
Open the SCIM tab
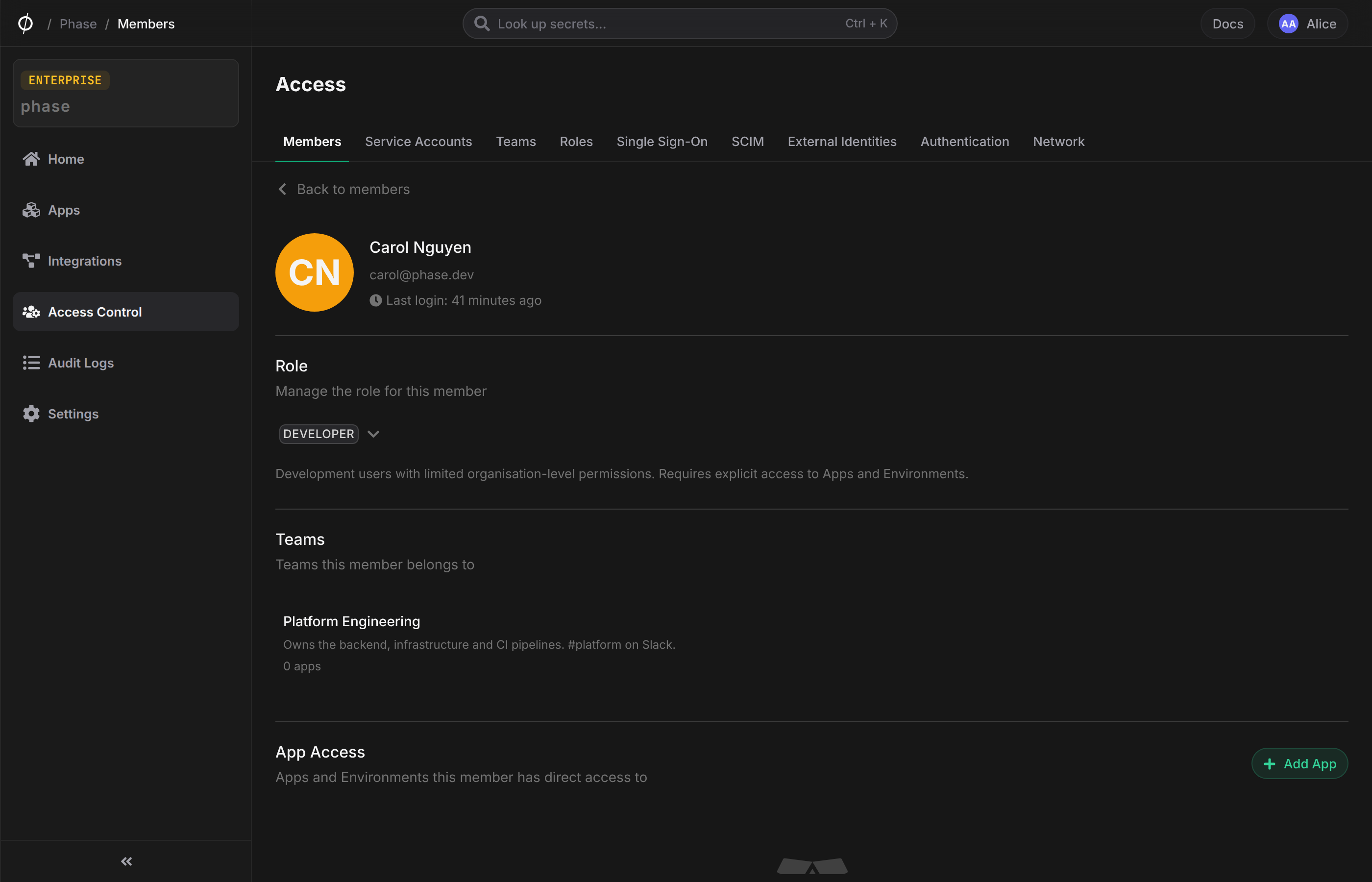(747, 142)
